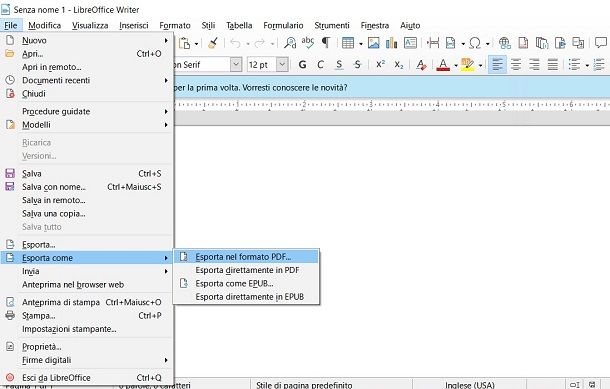Screen dimensions: 610x389
Task: Toggle formatting marks pilcrow icon
Action: click(x=326, y=43)
